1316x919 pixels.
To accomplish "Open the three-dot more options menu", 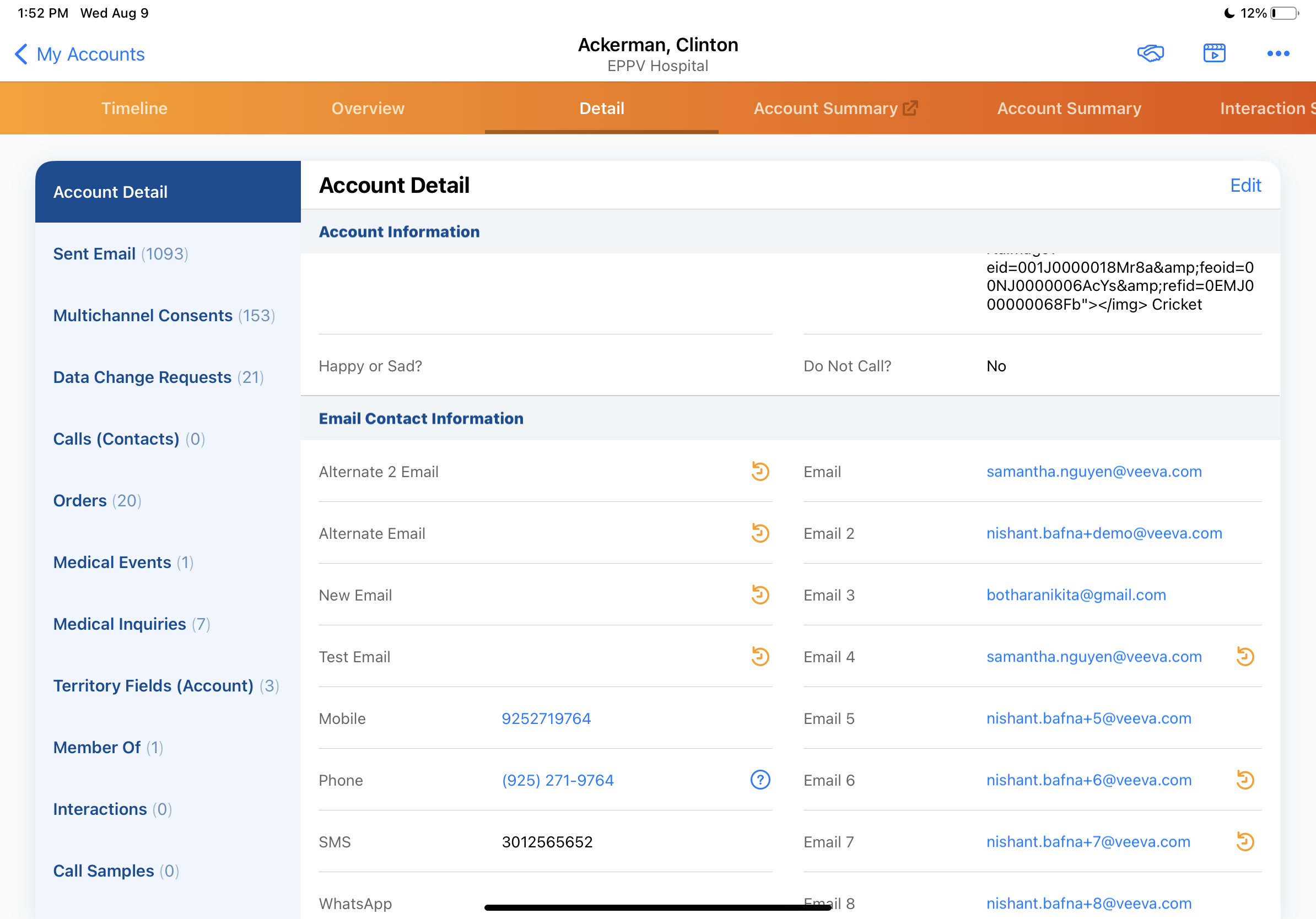I will 1277,54.
